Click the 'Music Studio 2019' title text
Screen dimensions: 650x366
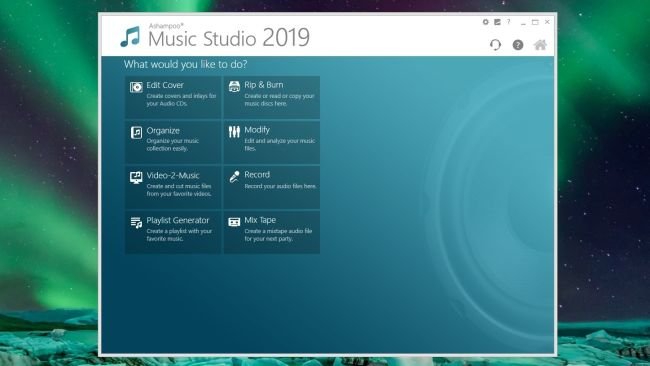click(229, 38)
